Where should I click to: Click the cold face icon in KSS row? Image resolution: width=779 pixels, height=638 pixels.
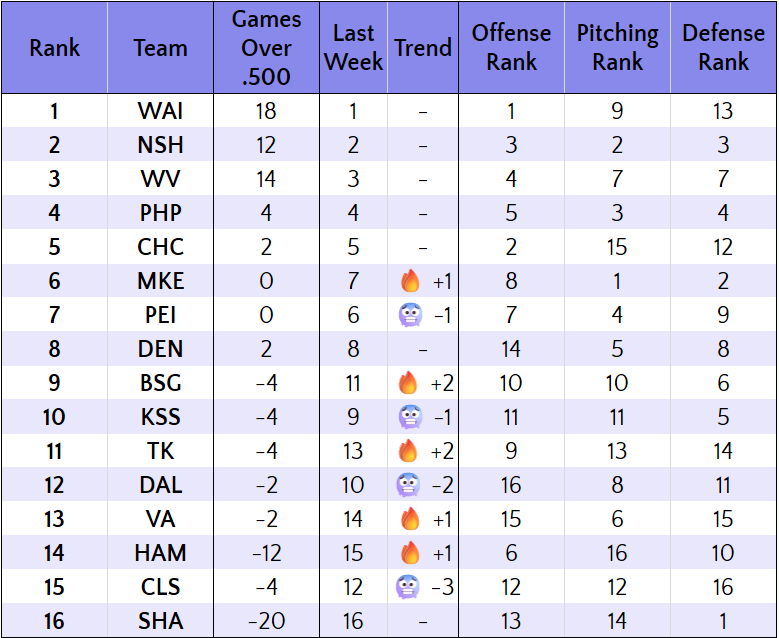[x=409, y=418]
